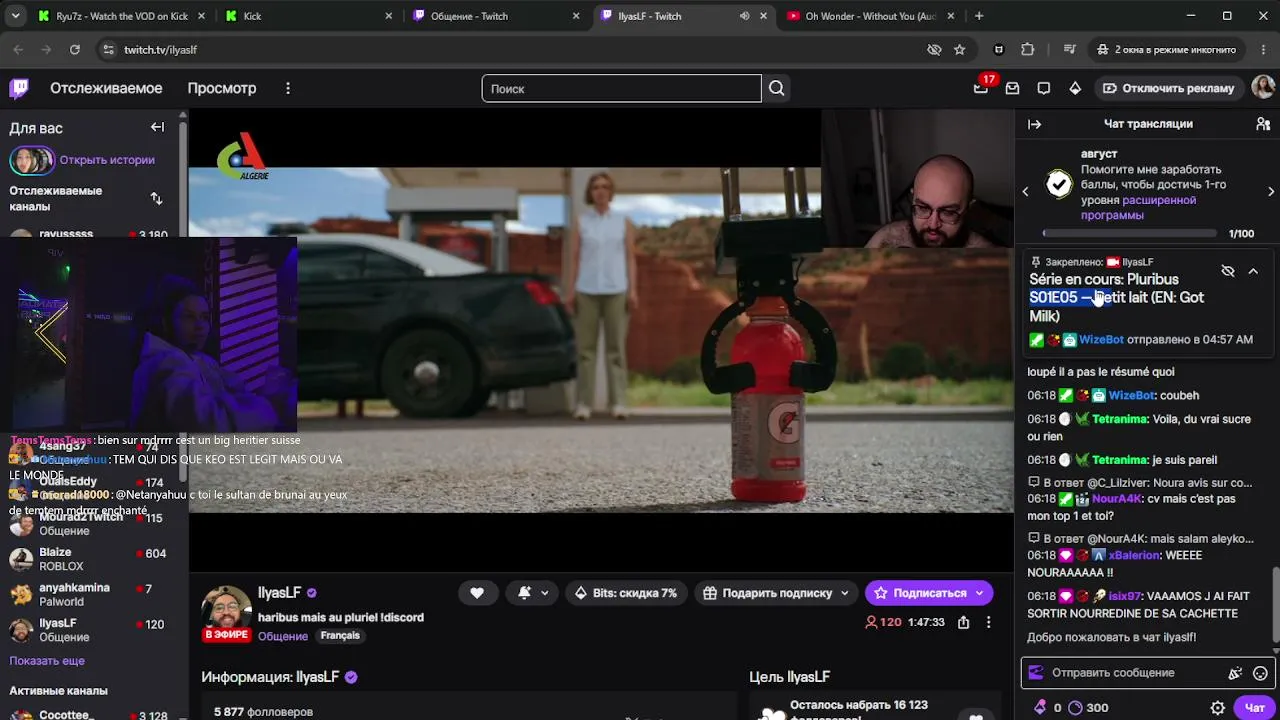Go to previous chat highlight card

tap(1025, 191)
